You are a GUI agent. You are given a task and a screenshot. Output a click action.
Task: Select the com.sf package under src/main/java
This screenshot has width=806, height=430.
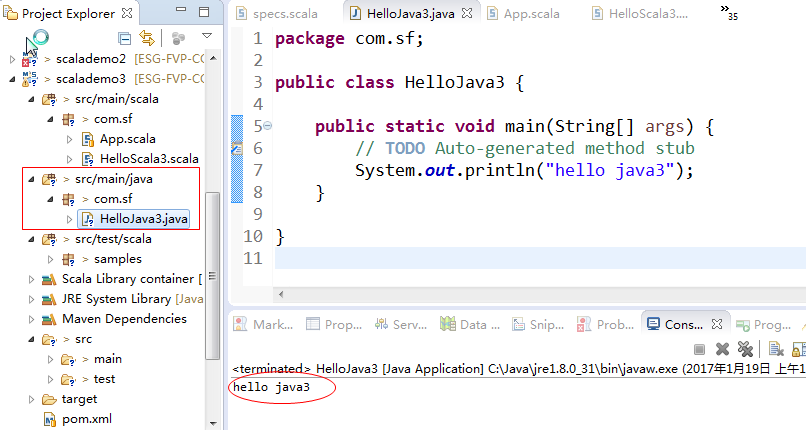113,199
